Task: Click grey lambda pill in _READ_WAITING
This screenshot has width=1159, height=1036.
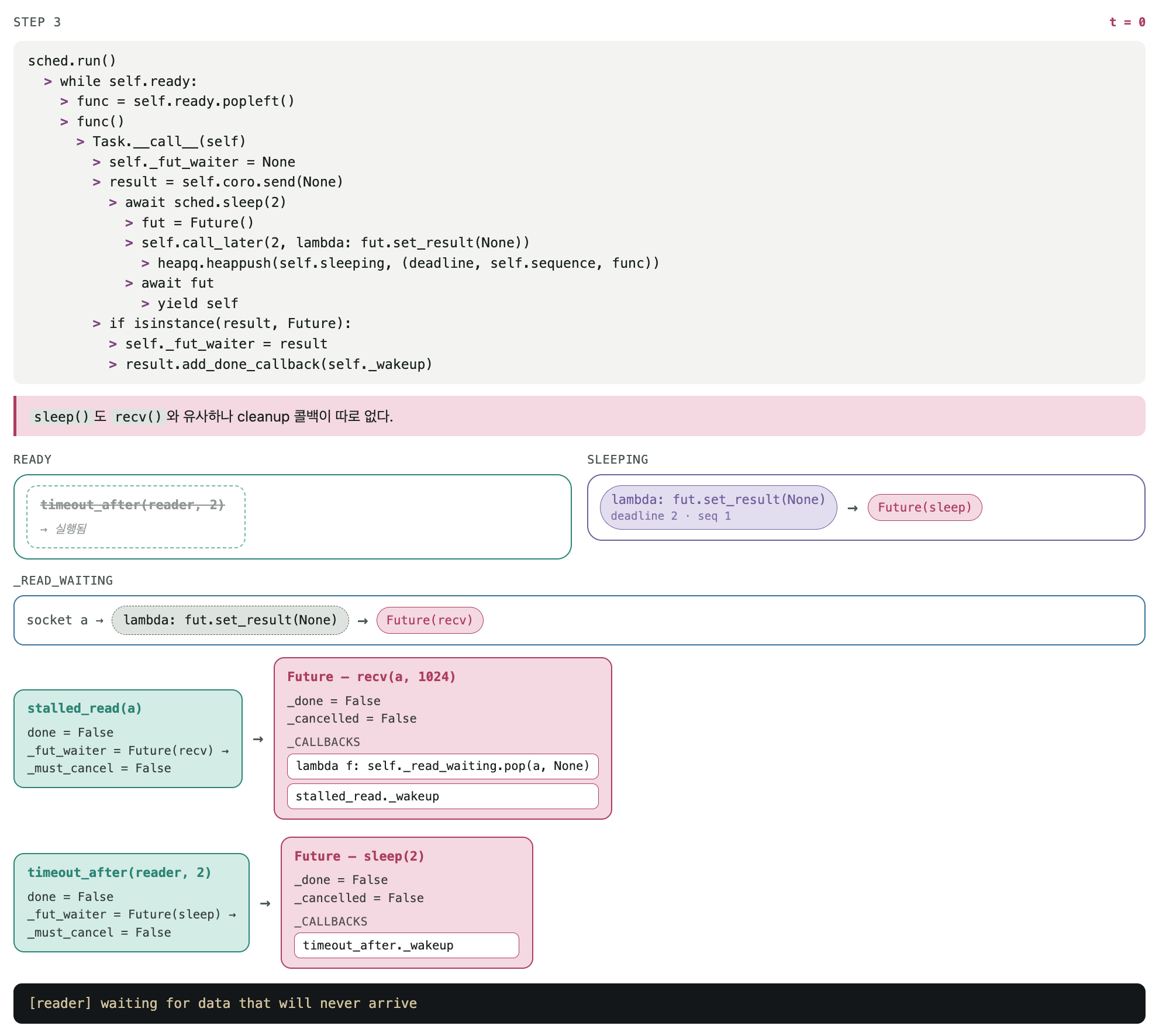Action: (x=230, y=620)
